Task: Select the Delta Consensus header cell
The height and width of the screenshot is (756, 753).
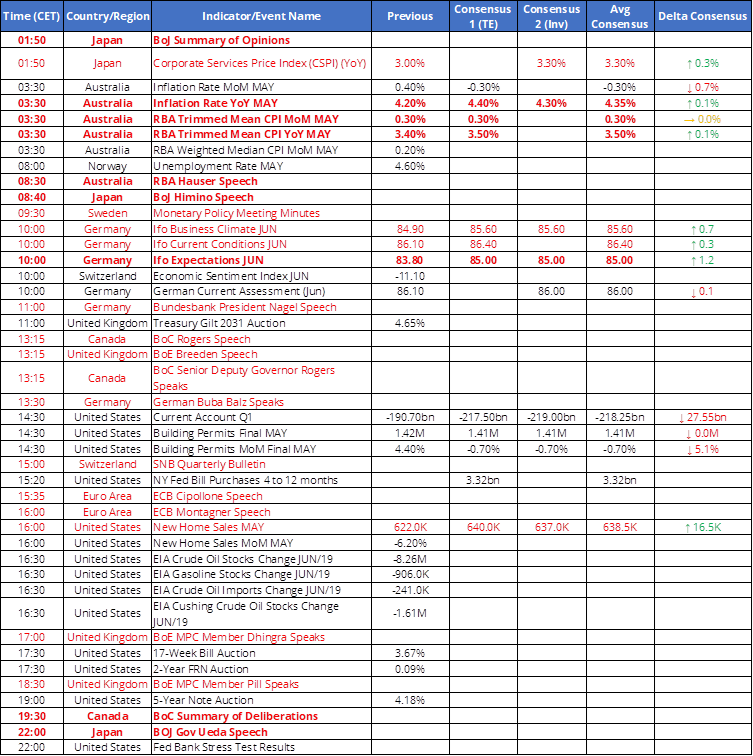Action: 703,16
